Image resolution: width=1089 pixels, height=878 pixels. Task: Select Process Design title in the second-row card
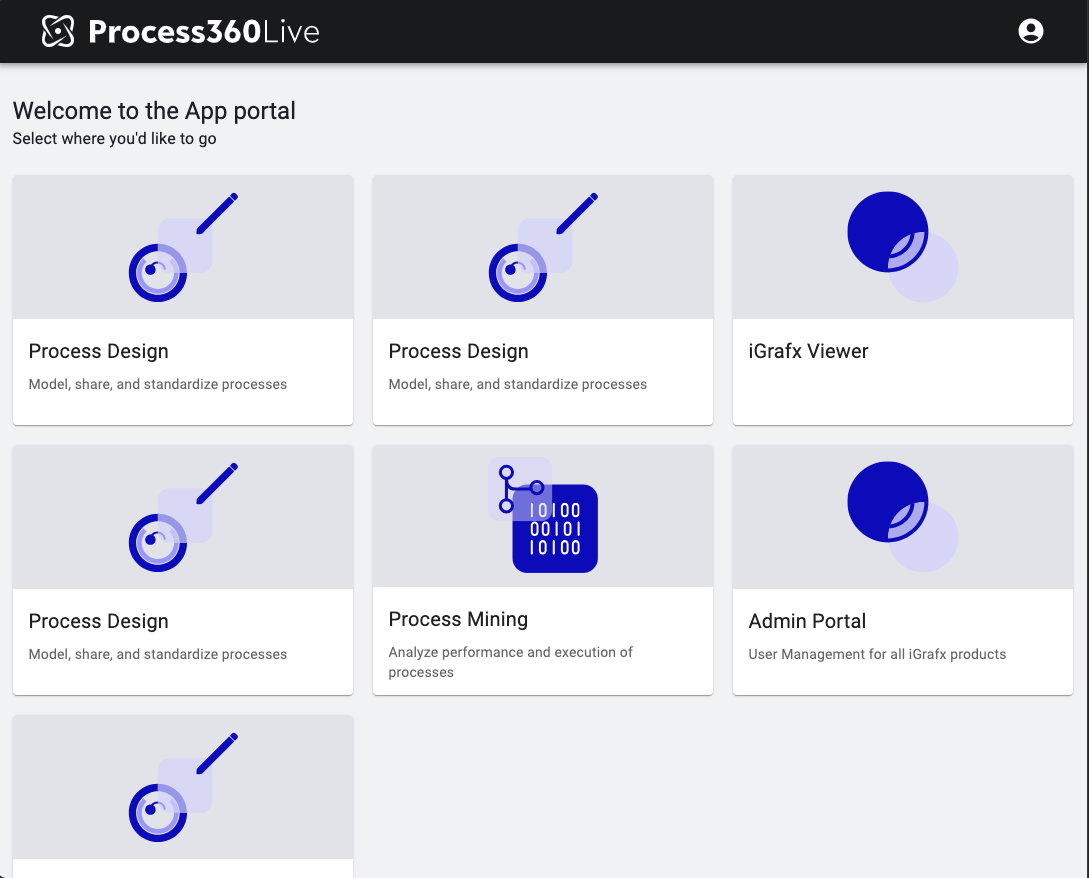coord(98,621)
